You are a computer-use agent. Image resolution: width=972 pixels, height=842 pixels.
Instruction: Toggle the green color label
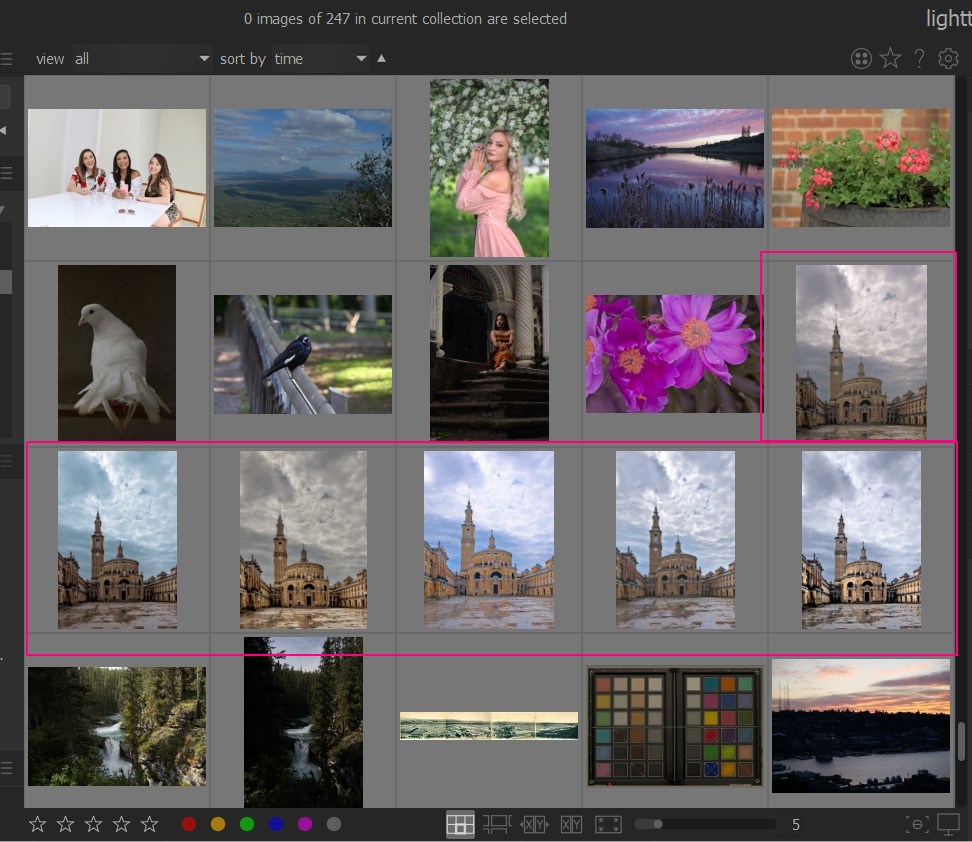point(247,824)
